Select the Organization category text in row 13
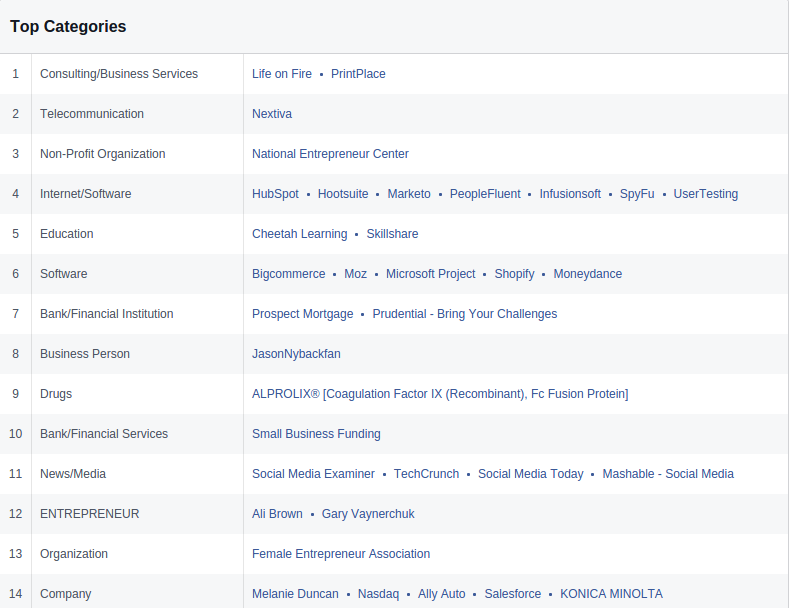The height and width of the screenshot is (608, 789). tap(74, 554)
